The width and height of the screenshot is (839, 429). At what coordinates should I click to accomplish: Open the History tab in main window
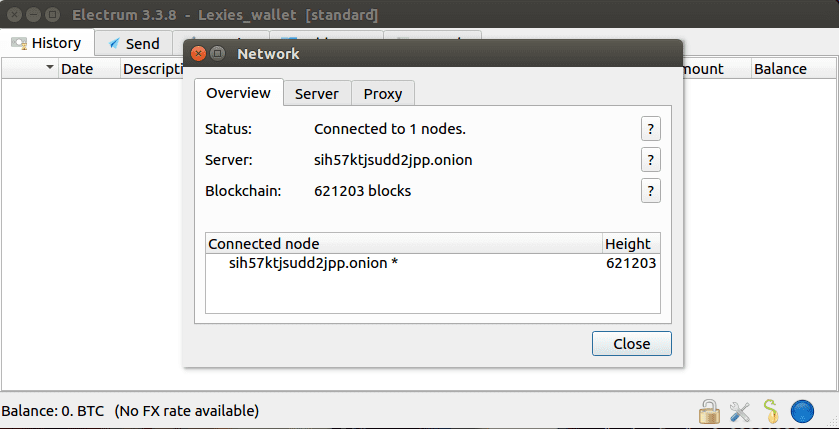click(48, 43)
